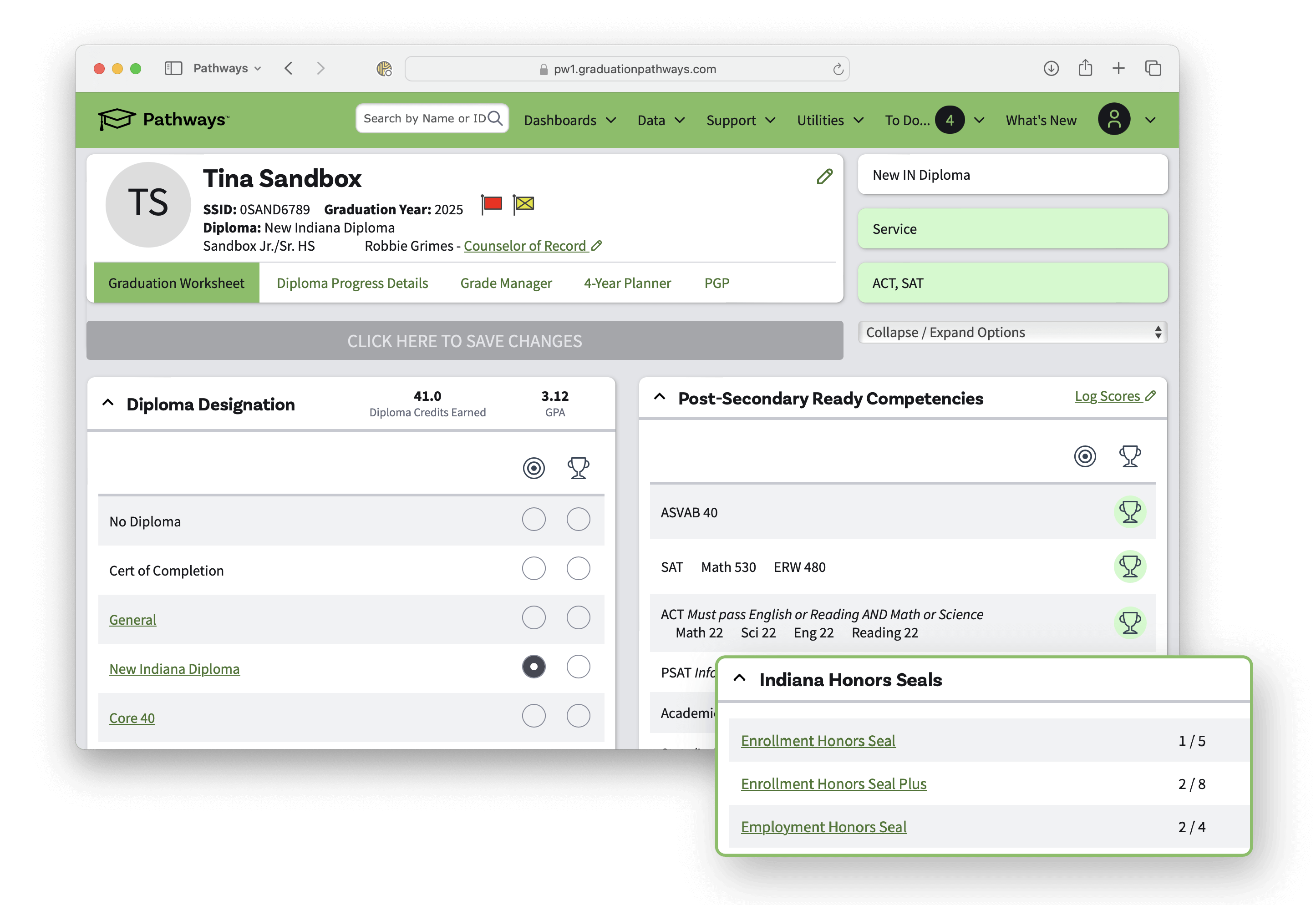
Task: Click the green trophy for ASVAB 40
Action: pyautogui.click(x=1129, y=512)
